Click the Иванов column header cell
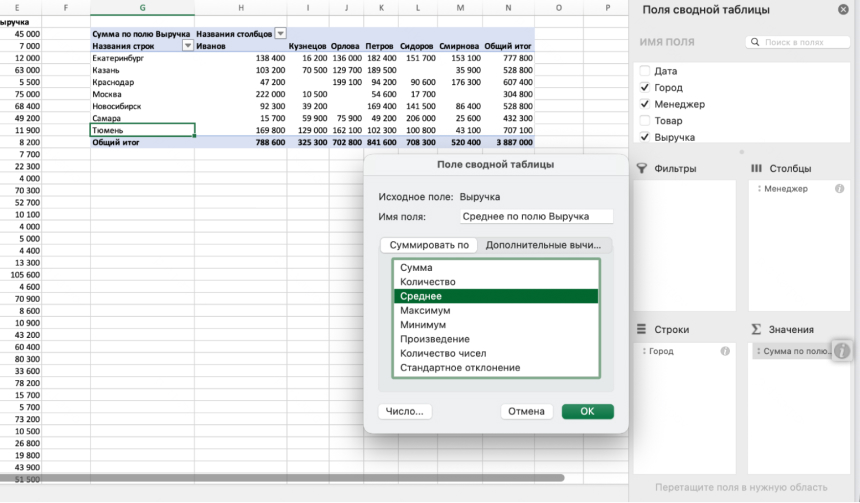The height and width of the screenshot is (503, 860). [x=241, y=46]
